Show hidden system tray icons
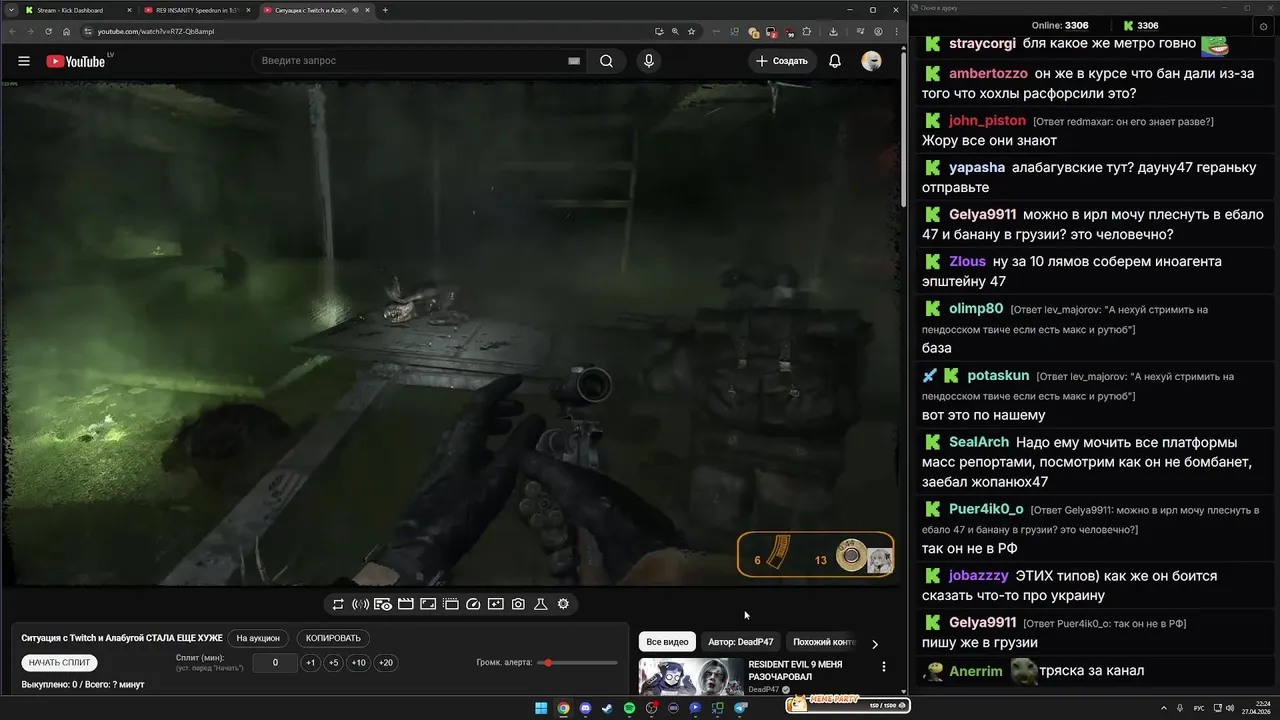 (x=1165, y=708)
